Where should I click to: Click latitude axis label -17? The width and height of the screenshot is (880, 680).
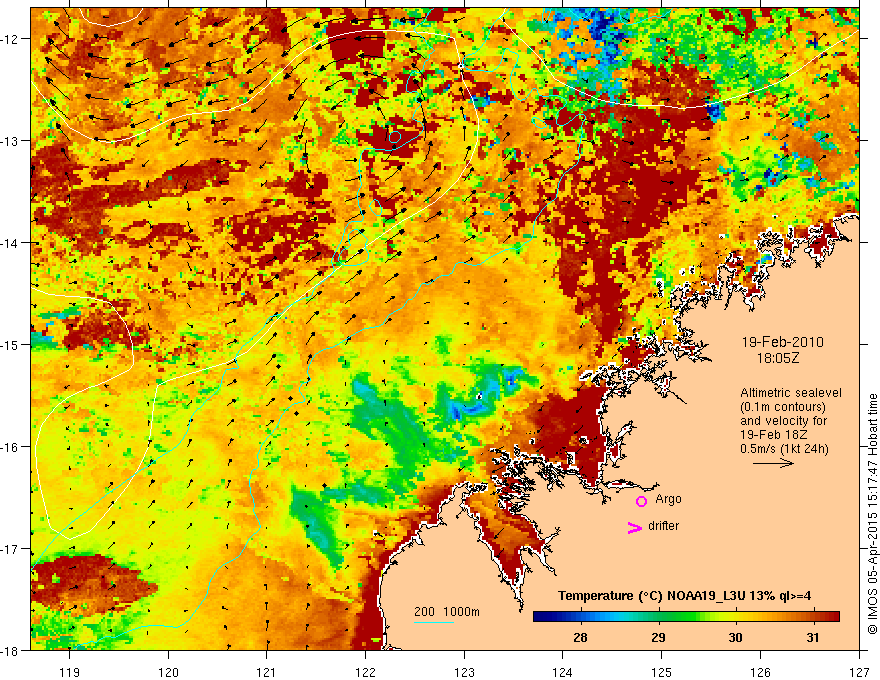tap(10, 549)
